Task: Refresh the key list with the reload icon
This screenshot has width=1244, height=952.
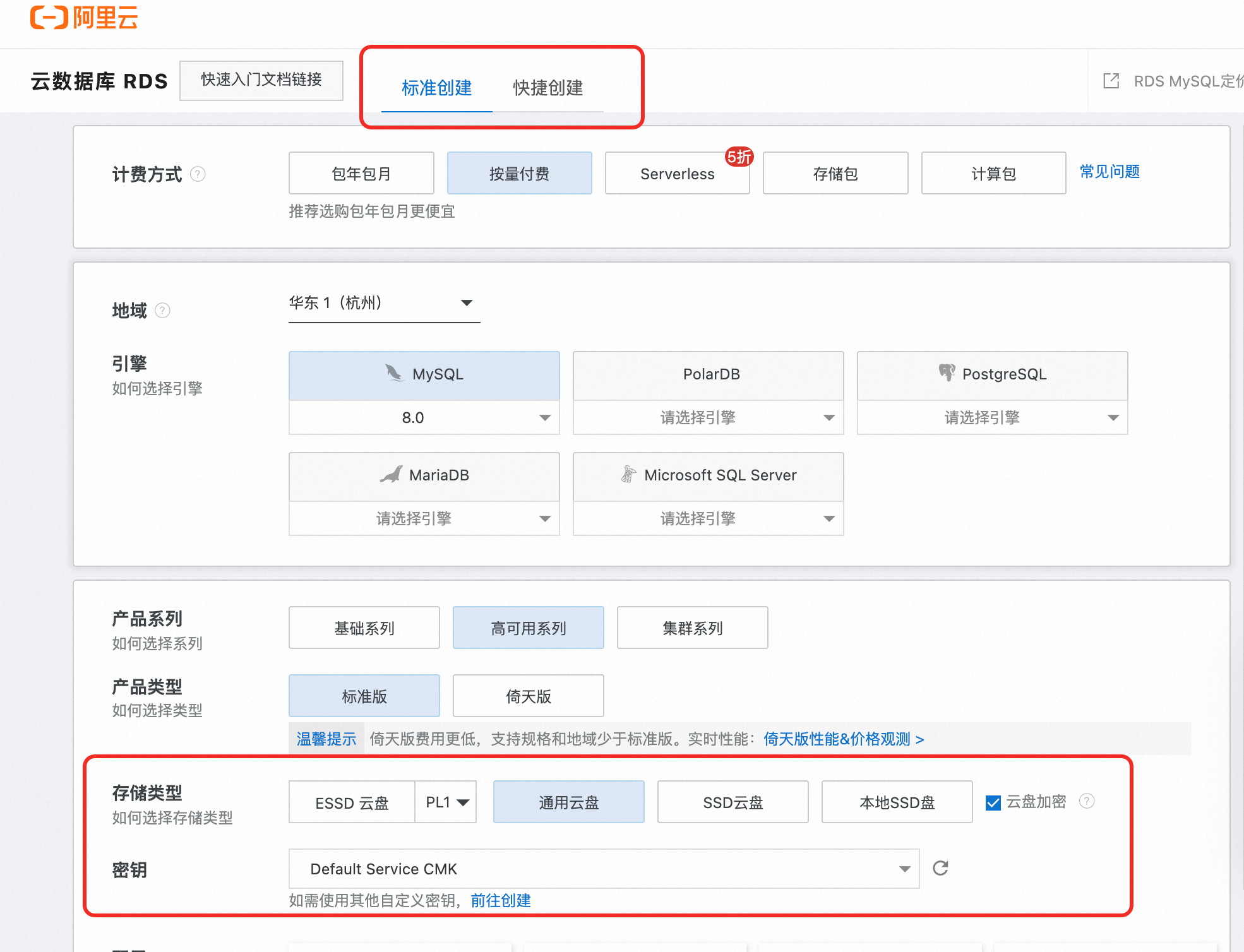Action: click(x=940, y=868)
